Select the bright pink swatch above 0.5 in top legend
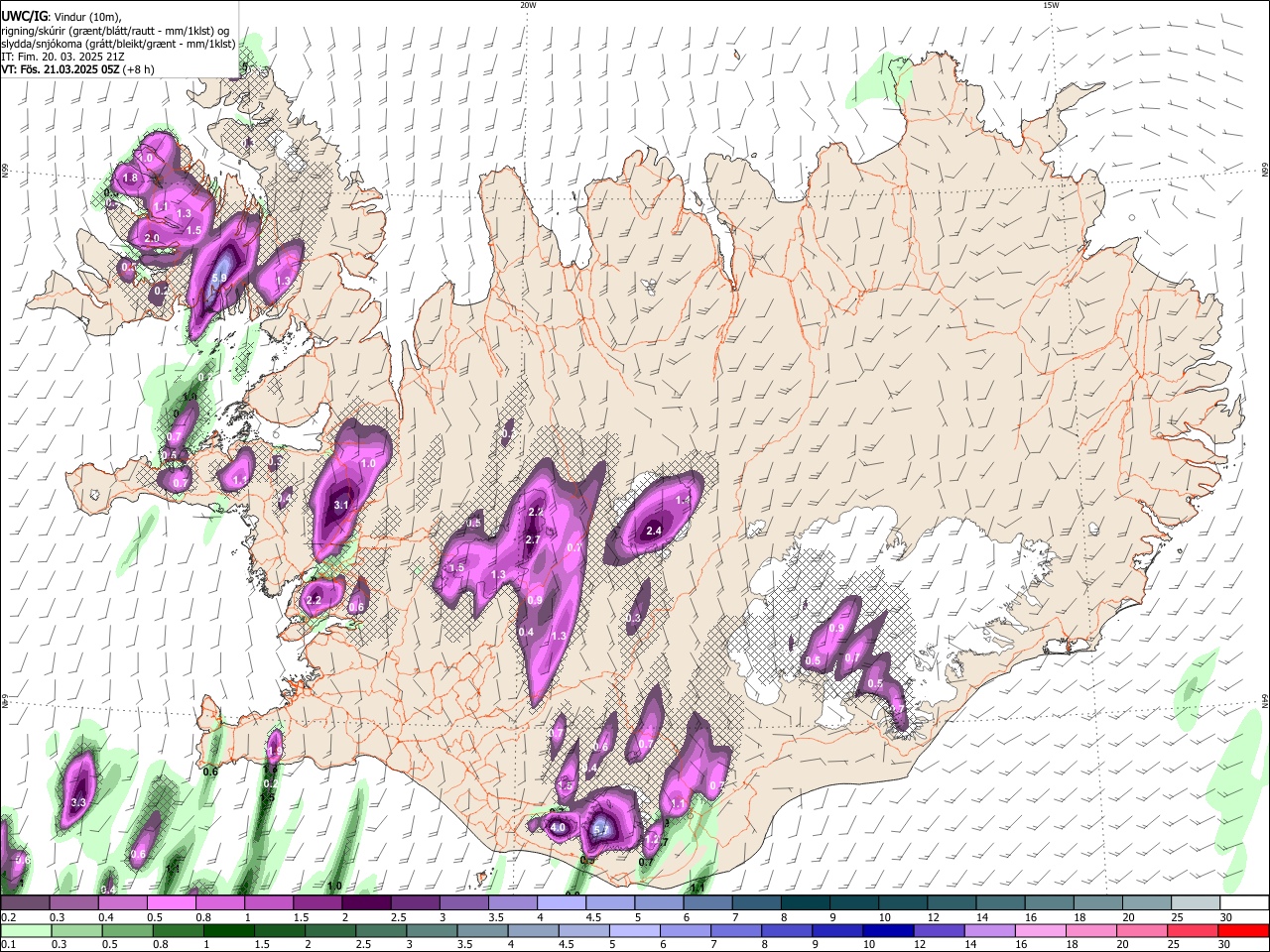The height and width of the screenshot is (952, 1270). point(171,902)
